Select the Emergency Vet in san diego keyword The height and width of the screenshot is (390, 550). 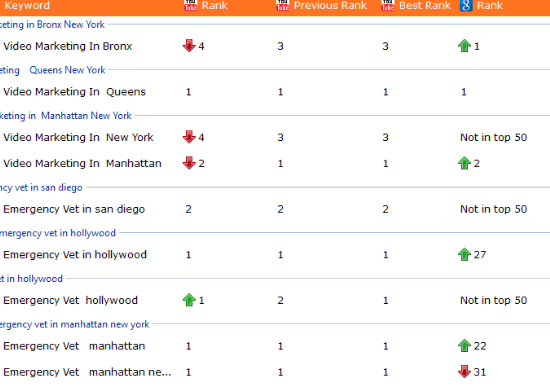click(x=74, y=209)
